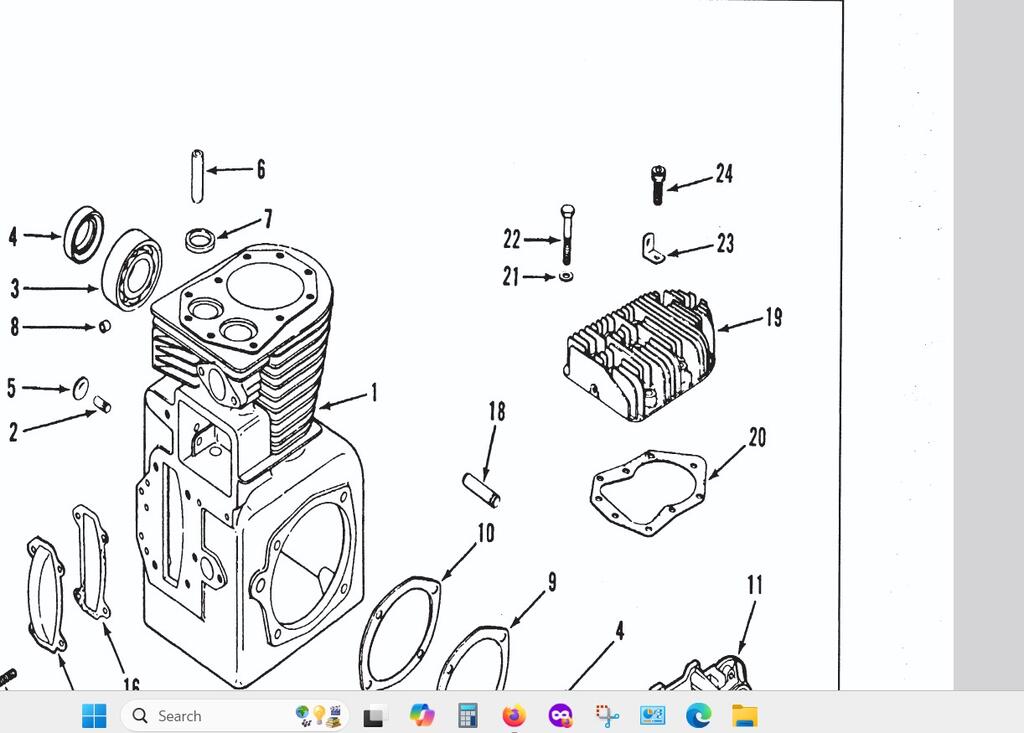The width and height of the screenshot is (1024, 733).
Task: Open the purple mask icon app
Action: click(560, 716)
